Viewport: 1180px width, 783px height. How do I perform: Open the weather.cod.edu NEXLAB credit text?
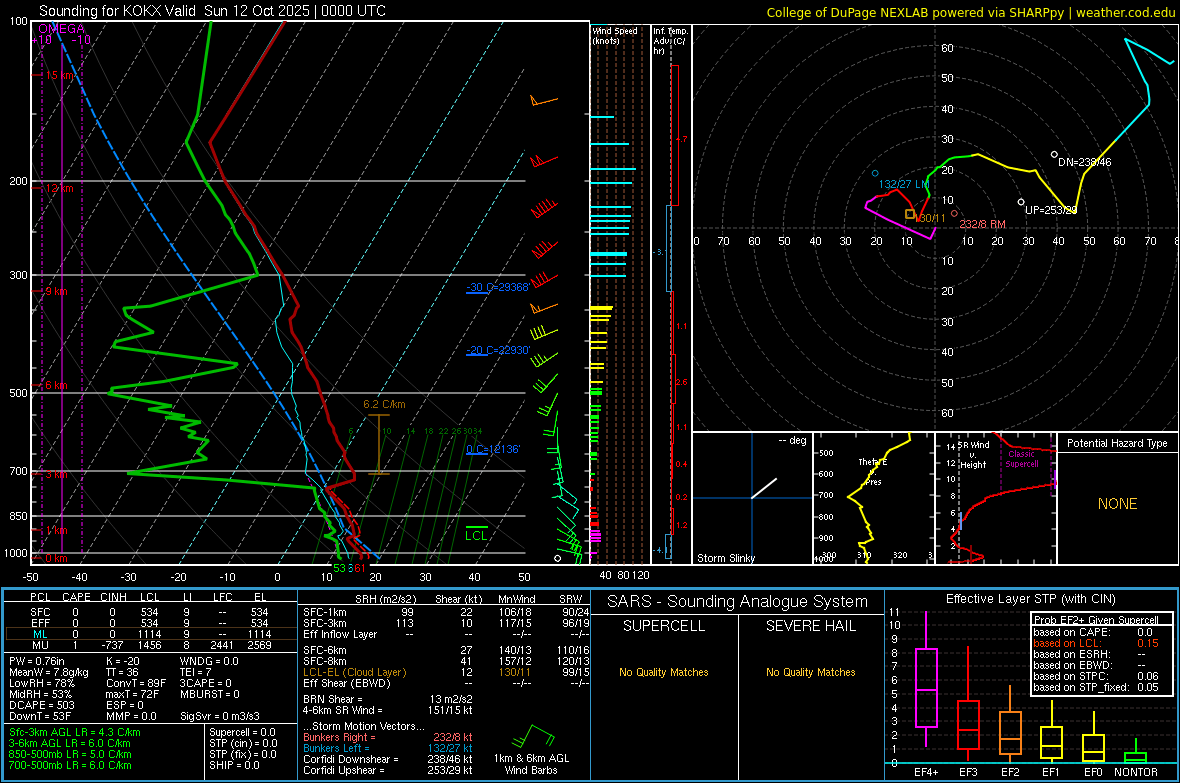point(970,12)
